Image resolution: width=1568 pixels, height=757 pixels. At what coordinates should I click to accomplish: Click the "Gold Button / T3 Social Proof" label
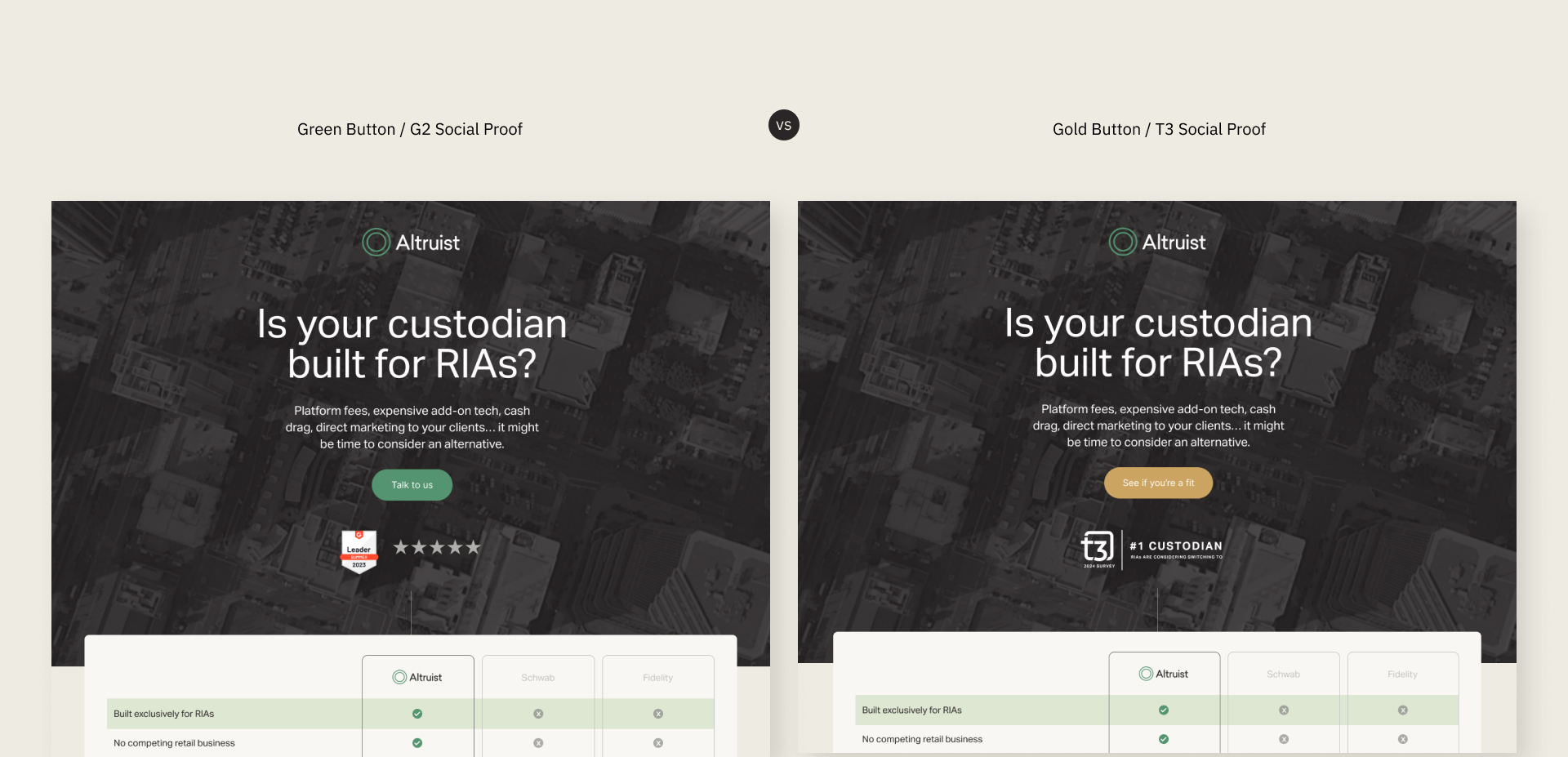click(x=1159, y=129)
